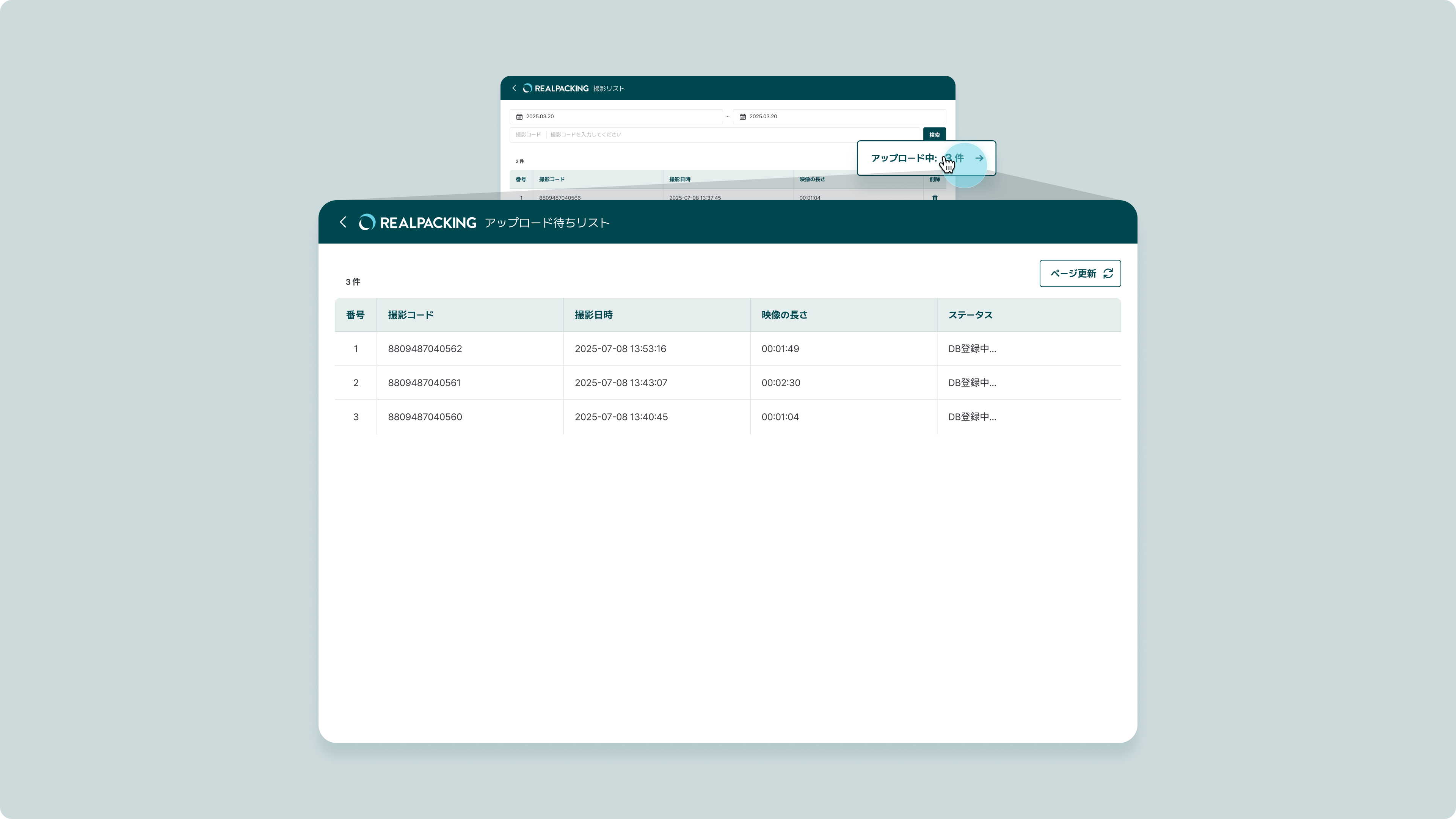Click arrow in アップロード中 badge
This screenshot has width=1456, height=819.
[x=979, y=158]
